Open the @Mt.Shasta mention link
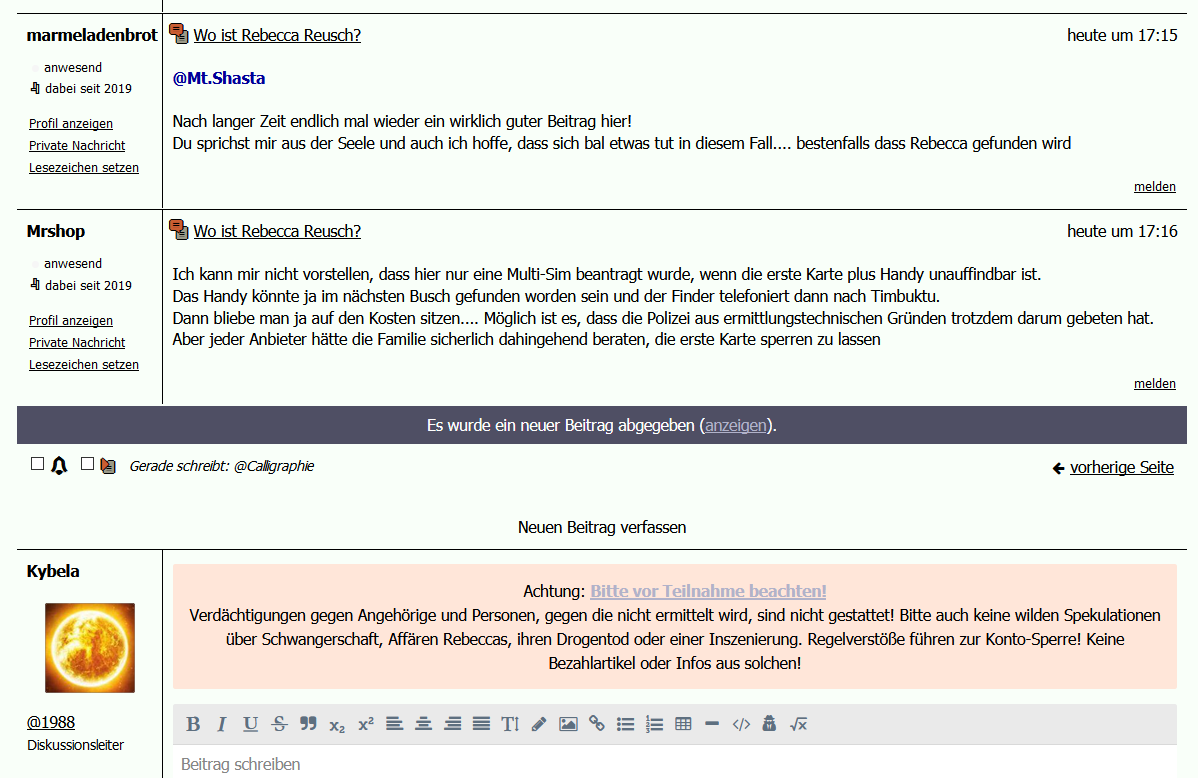 pos(219,78)
